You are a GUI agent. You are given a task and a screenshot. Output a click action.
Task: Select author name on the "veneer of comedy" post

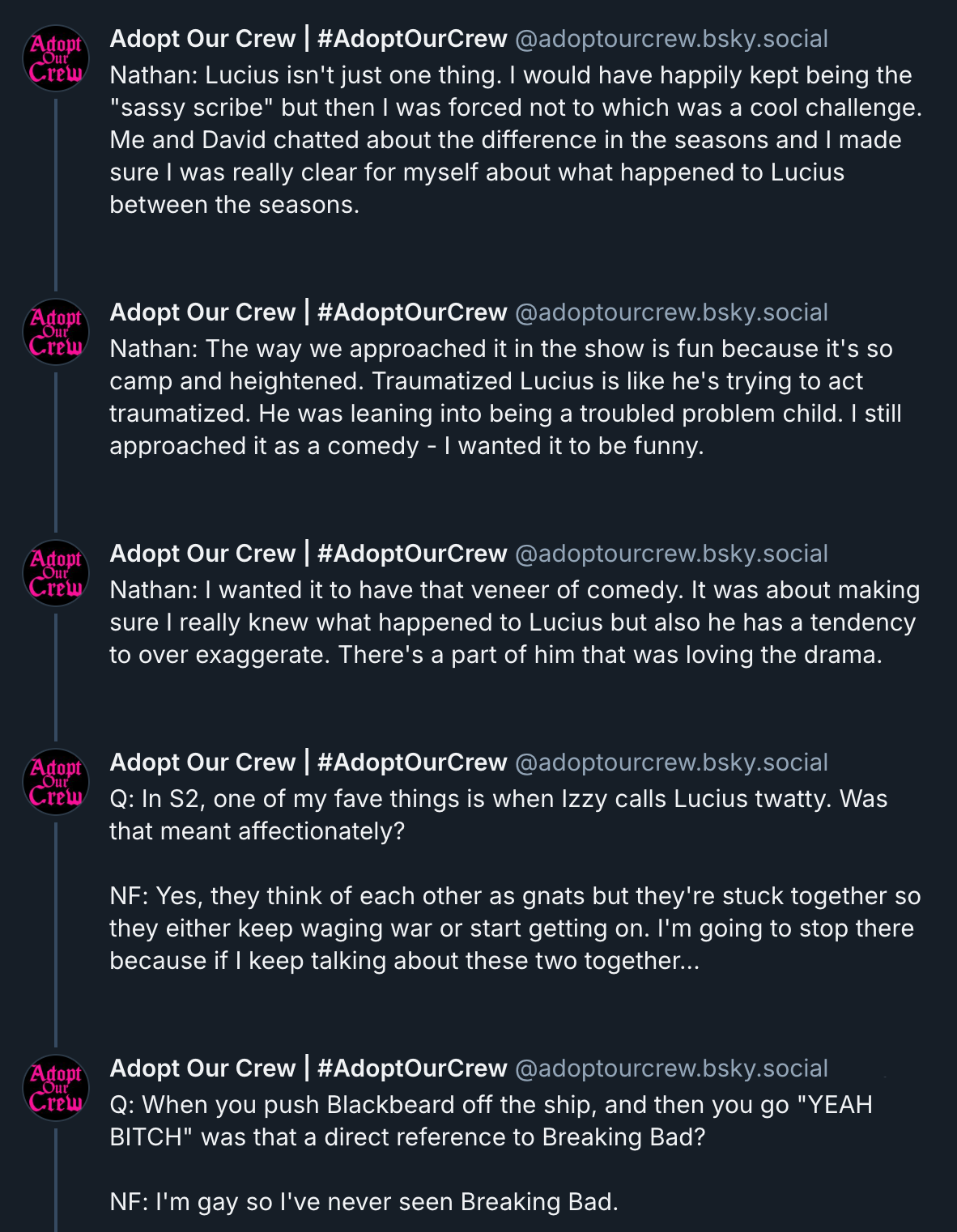(x=308, y=554)
